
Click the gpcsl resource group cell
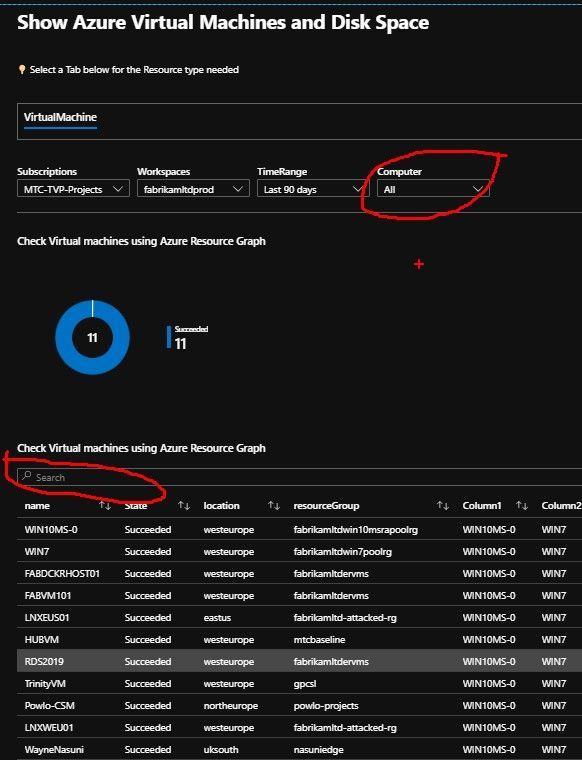coord(305,684)
